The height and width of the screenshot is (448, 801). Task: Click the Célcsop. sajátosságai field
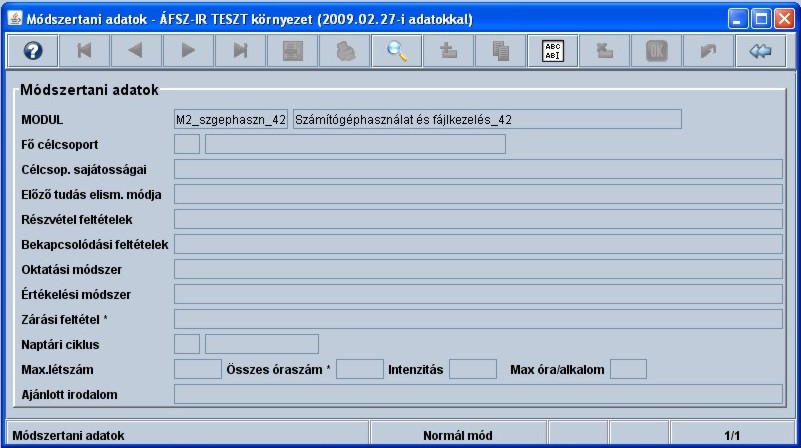pos(478,169)
